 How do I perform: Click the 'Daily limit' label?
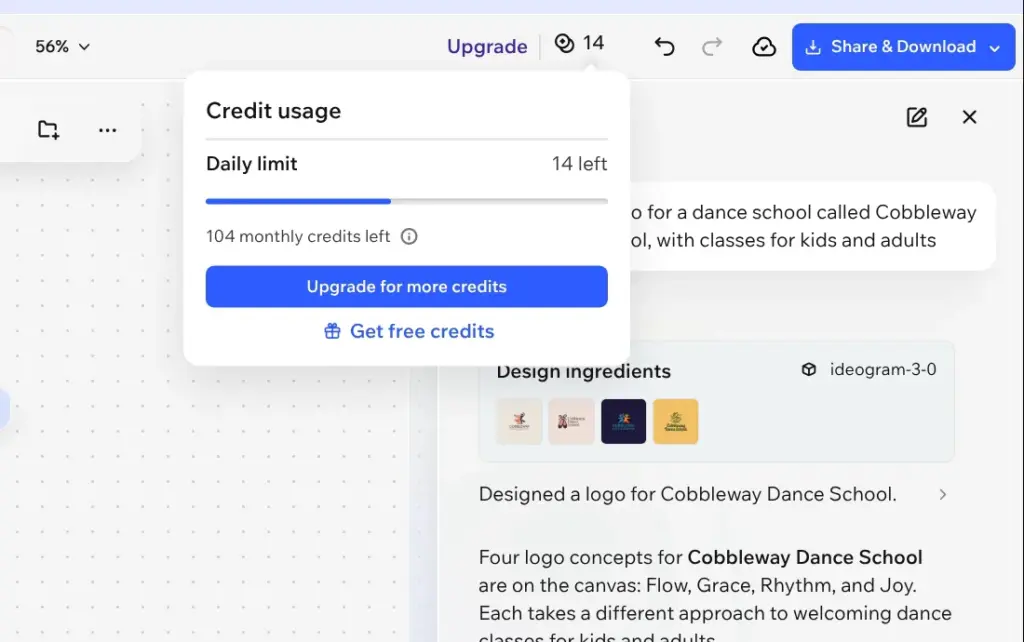pyautogui.click(x=251, y=163)
